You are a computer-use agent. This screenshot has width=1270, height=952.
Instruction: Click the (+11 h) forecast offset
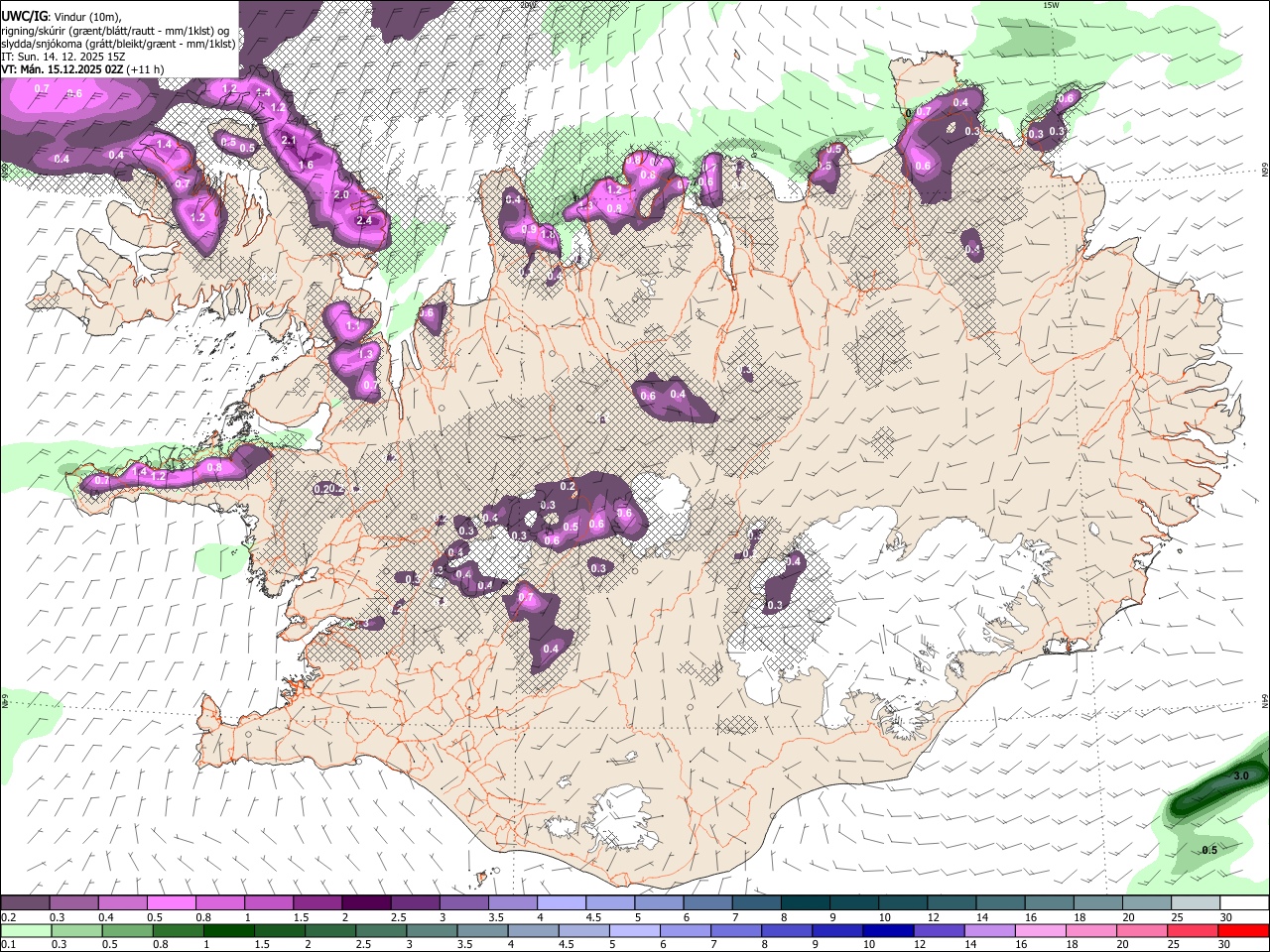click(147, 69)
